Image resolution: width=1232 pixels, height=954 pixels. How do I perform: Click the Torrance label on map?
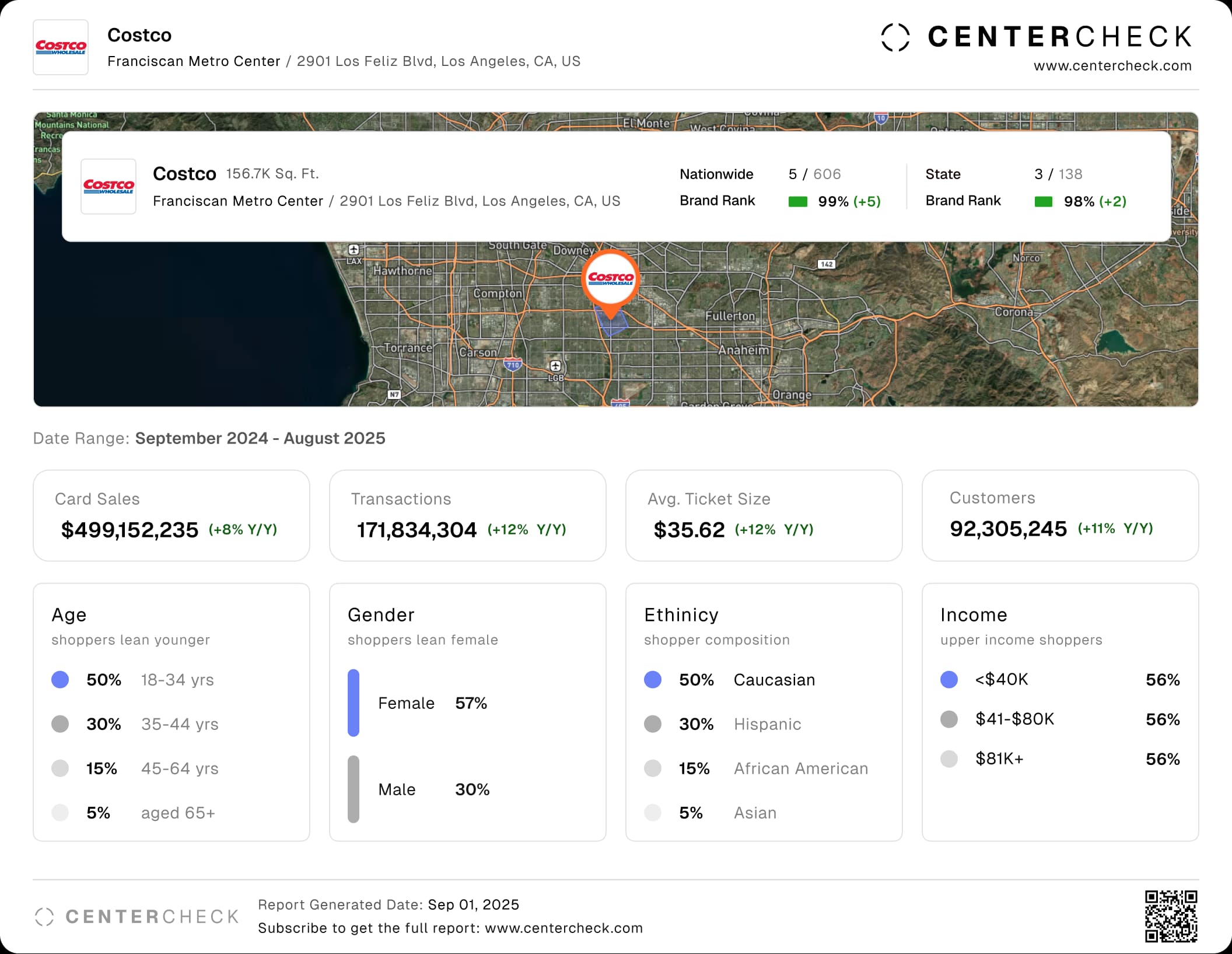pyautogui.click(x=408, y=348)
